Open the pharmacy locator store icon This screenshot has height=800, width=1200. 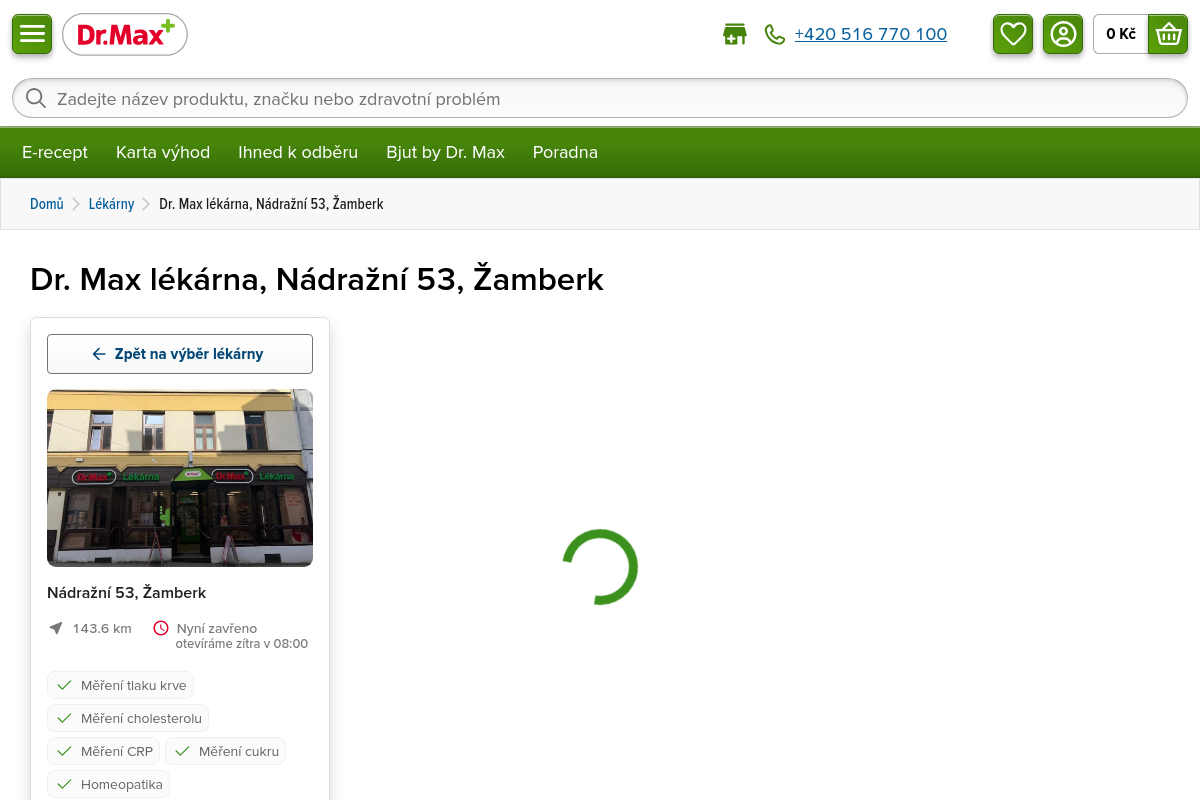[x=735, y=35]
